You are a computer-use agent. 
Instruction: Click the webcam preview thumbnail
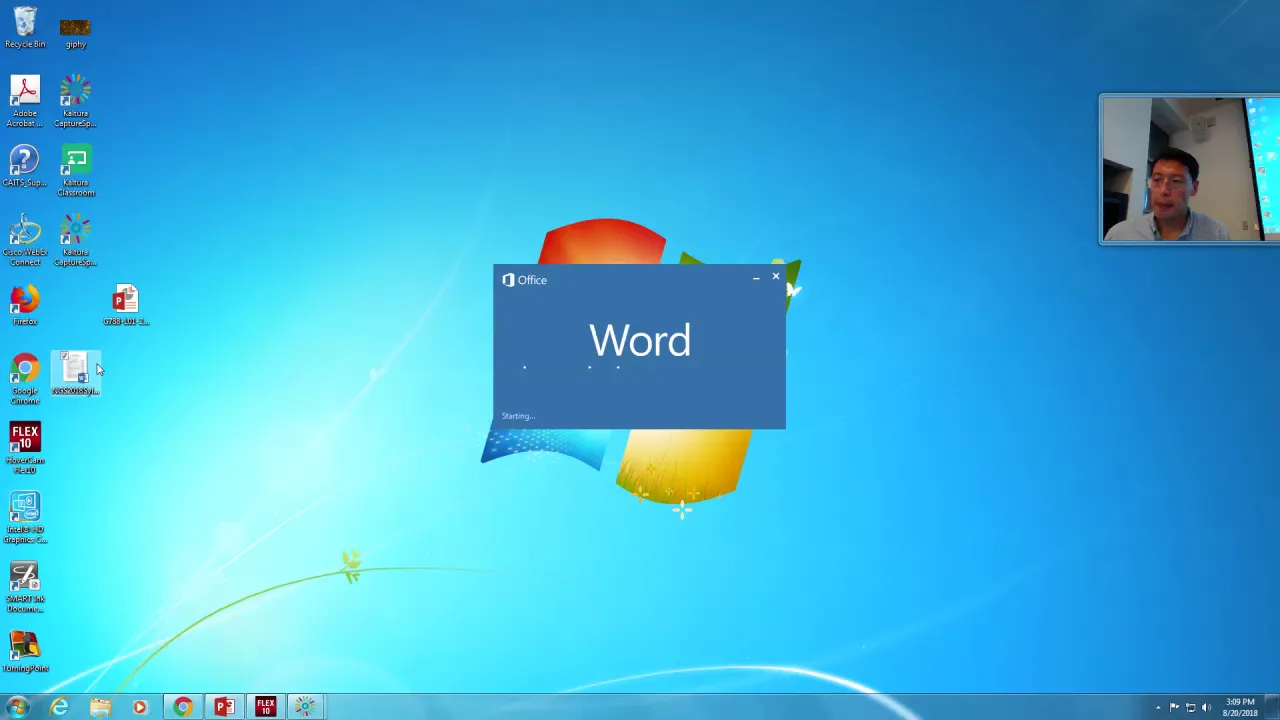coord(1189,169)
